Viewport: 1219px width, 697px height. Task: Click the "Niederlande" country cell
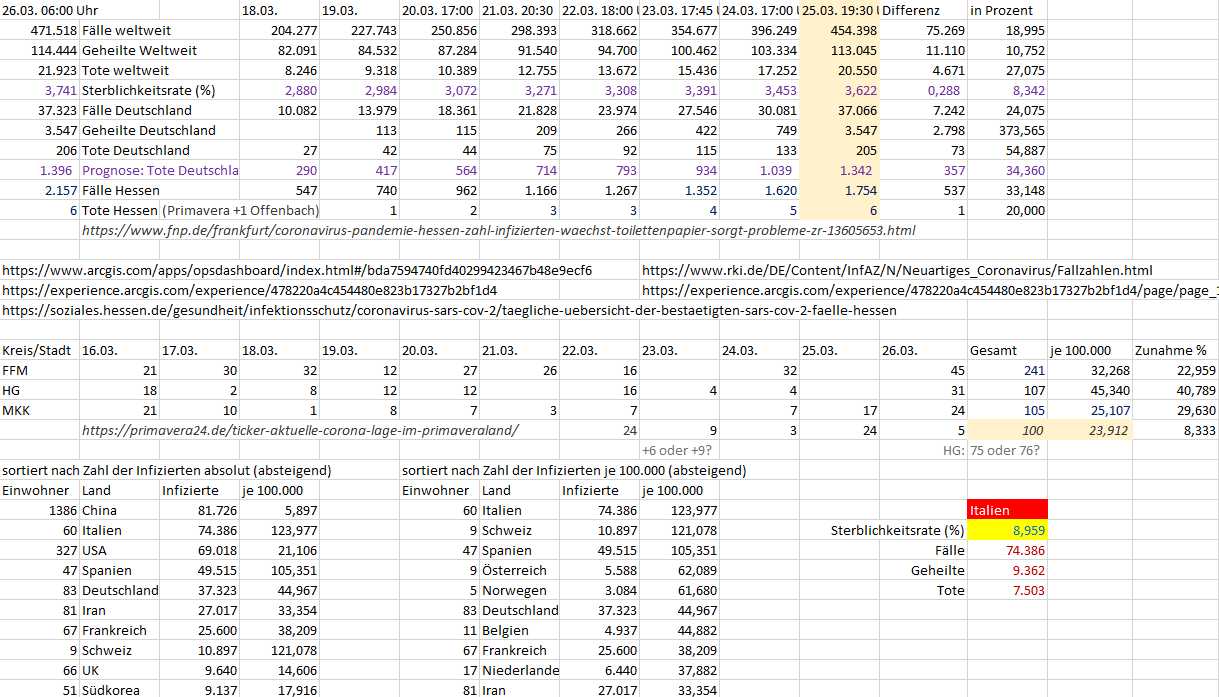point(520,670)
